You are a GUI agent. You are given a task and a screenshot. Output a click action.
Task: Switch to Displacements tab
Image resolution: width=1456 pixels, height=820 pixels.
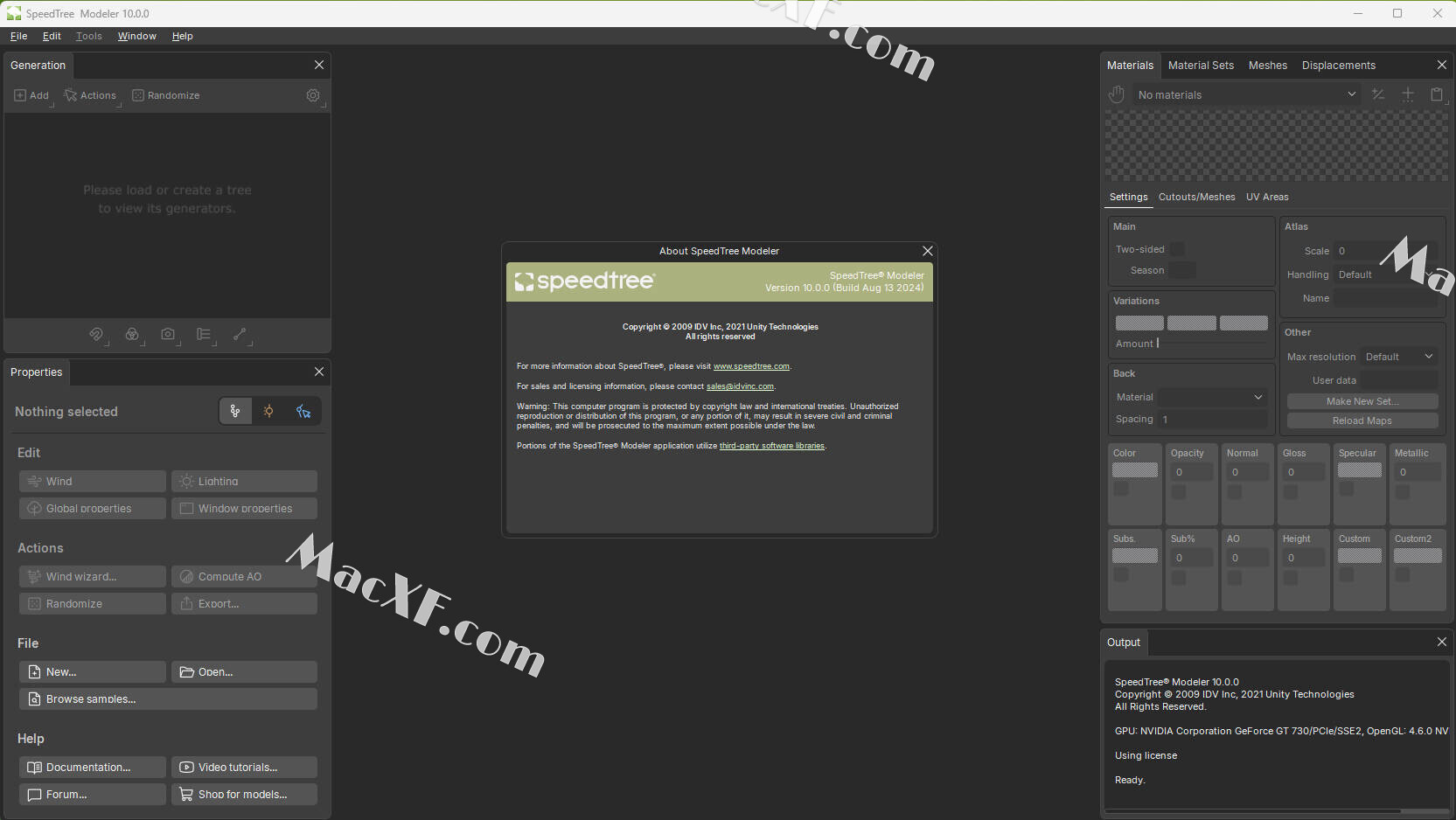click(1338, 66)
